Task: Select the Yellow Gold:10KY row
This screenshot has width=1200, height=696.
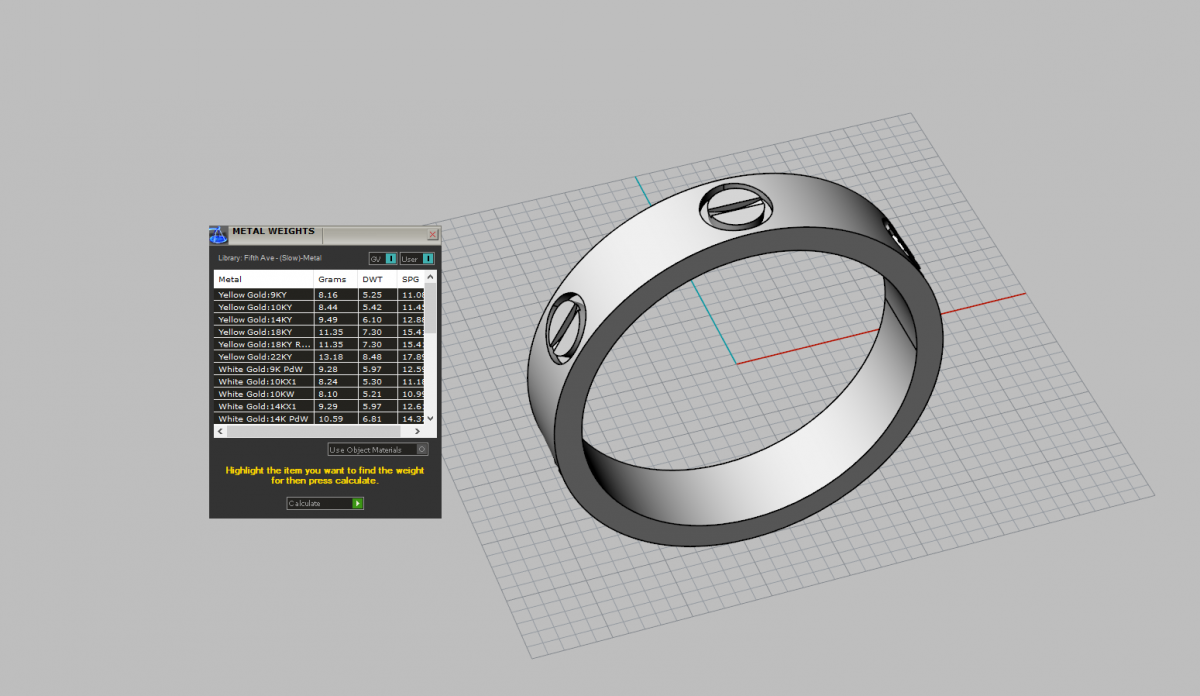Action: (x=319, y=307)
